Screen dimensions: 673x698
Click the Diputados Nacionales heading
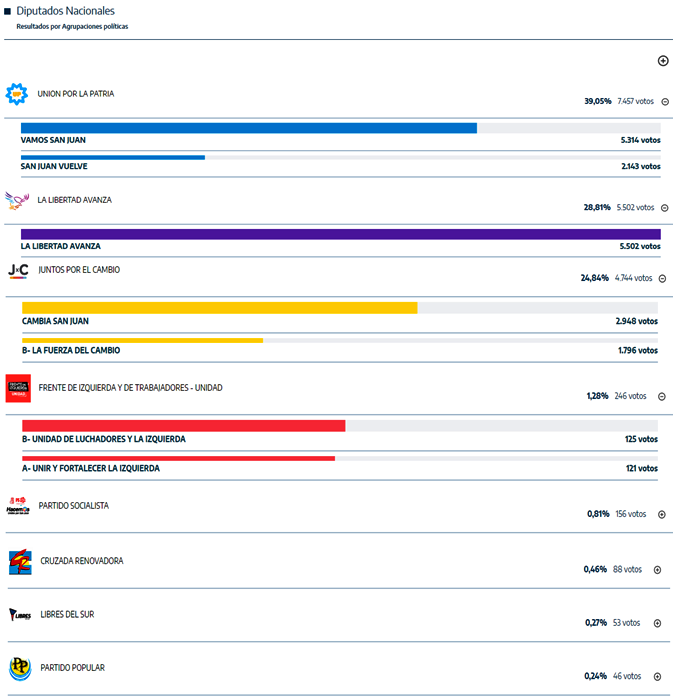pos(65,10)
